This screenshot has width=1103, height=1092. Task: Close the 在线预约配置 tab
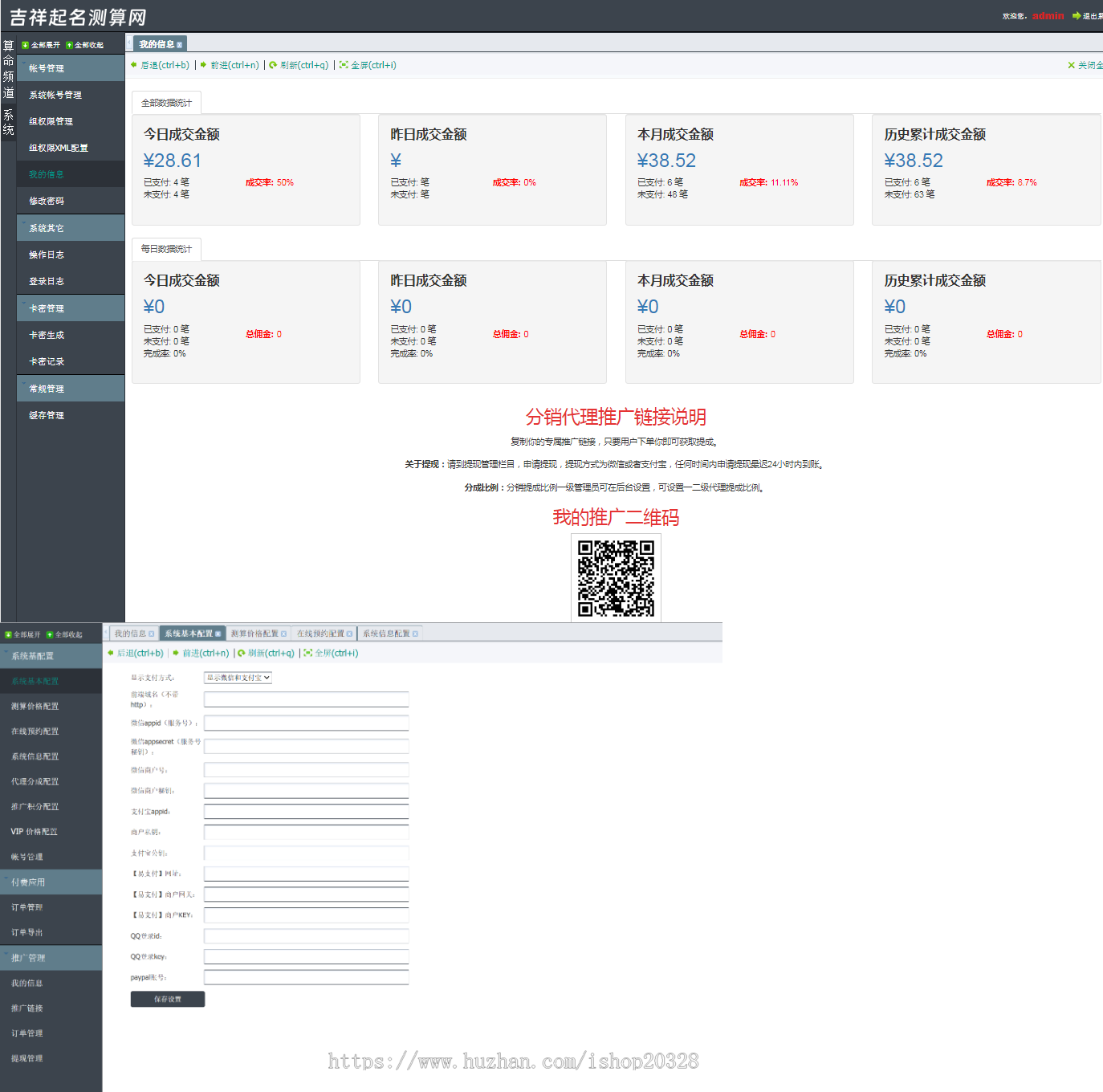coord(349,634)
